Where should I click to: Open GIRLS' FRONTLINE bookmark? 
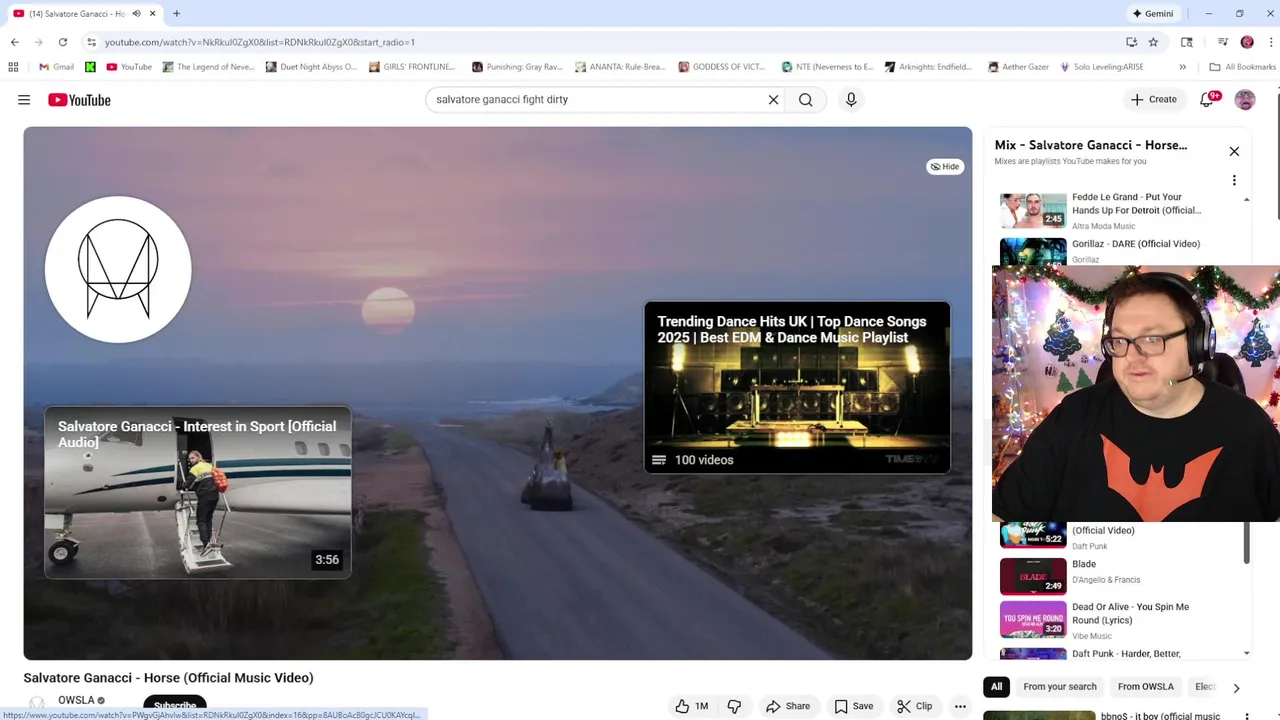tap(412, 67)
